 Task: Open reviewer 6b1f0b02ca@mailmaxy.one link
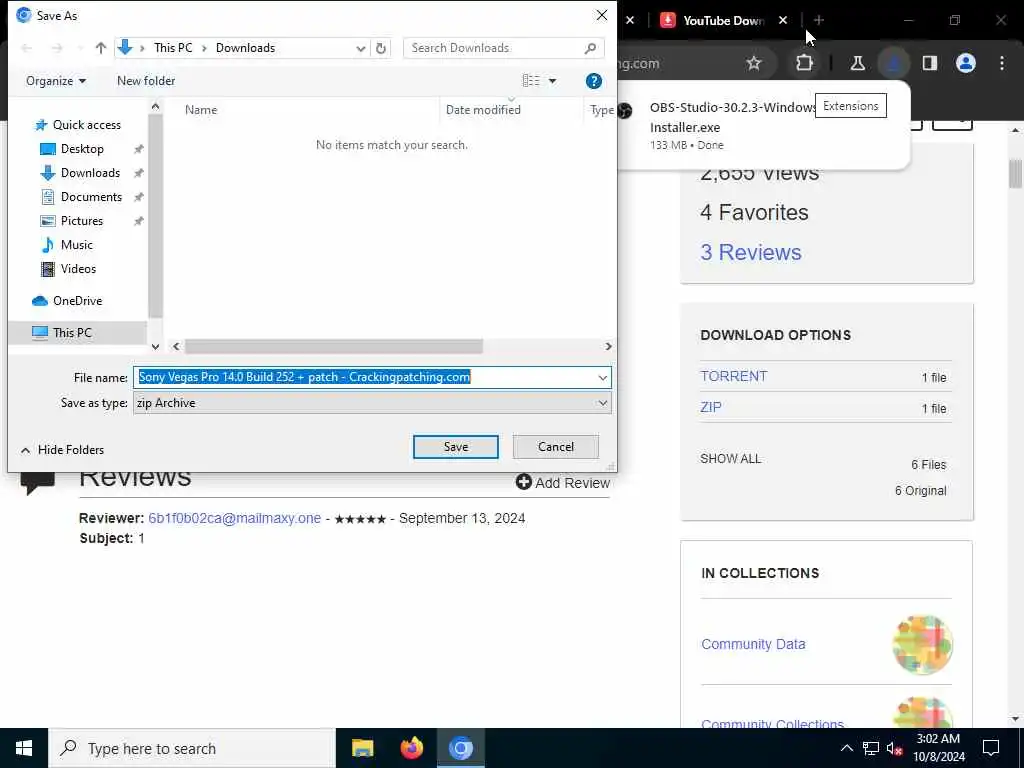(x=234, y=518)
